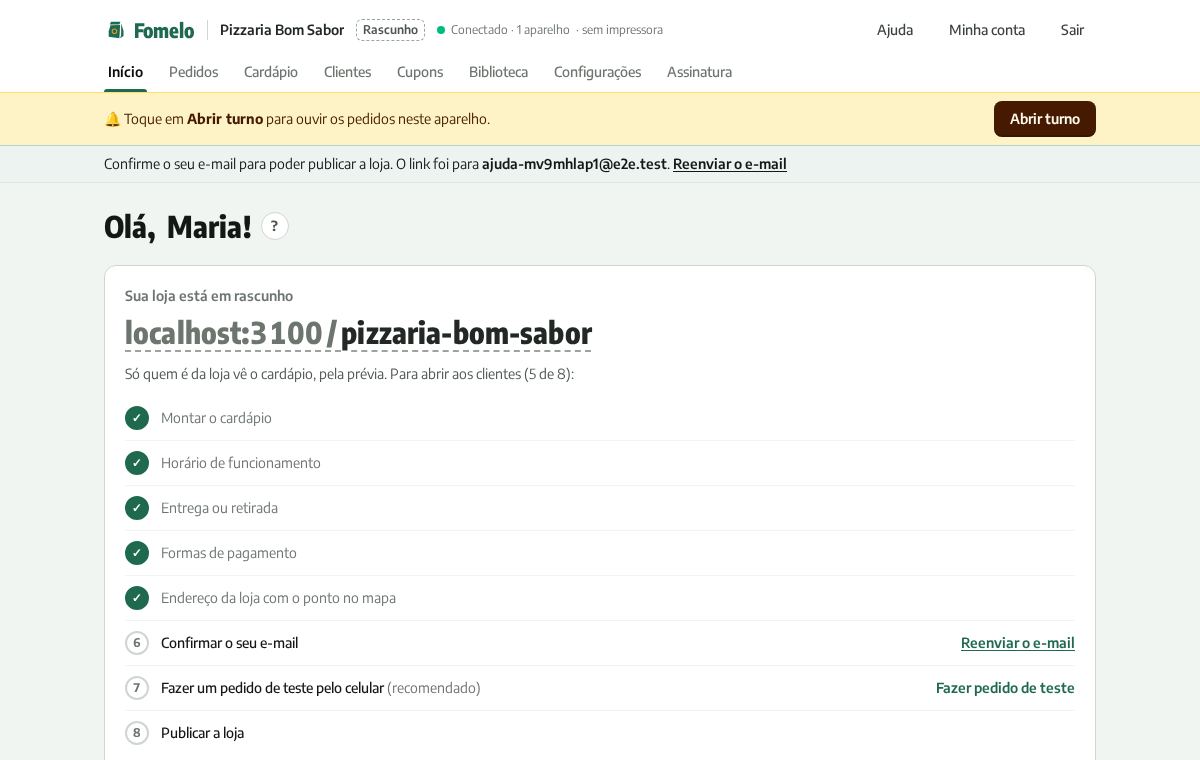Open the Configurações tab
This screenshot has width=1200, height=760.
[x=597, y=72]
